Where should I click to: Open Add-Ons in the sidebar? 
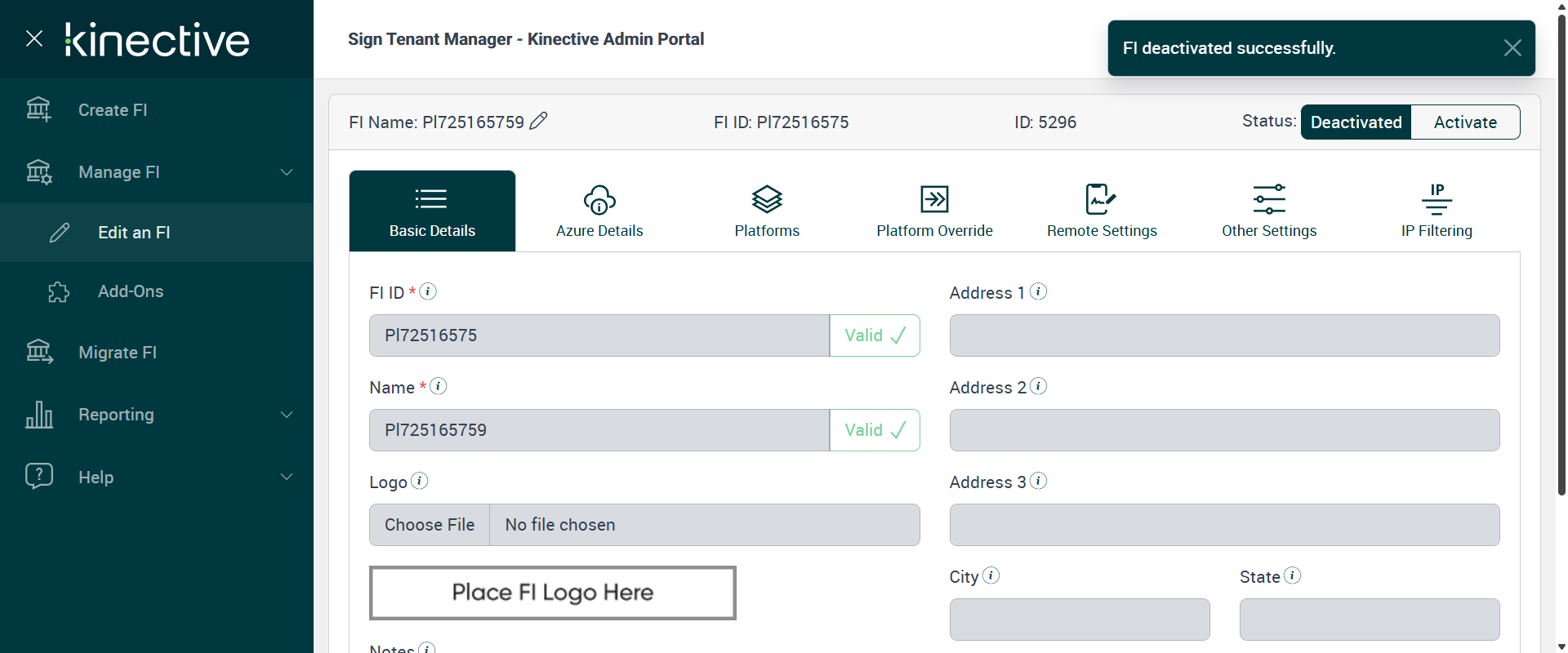coord(131,291)
